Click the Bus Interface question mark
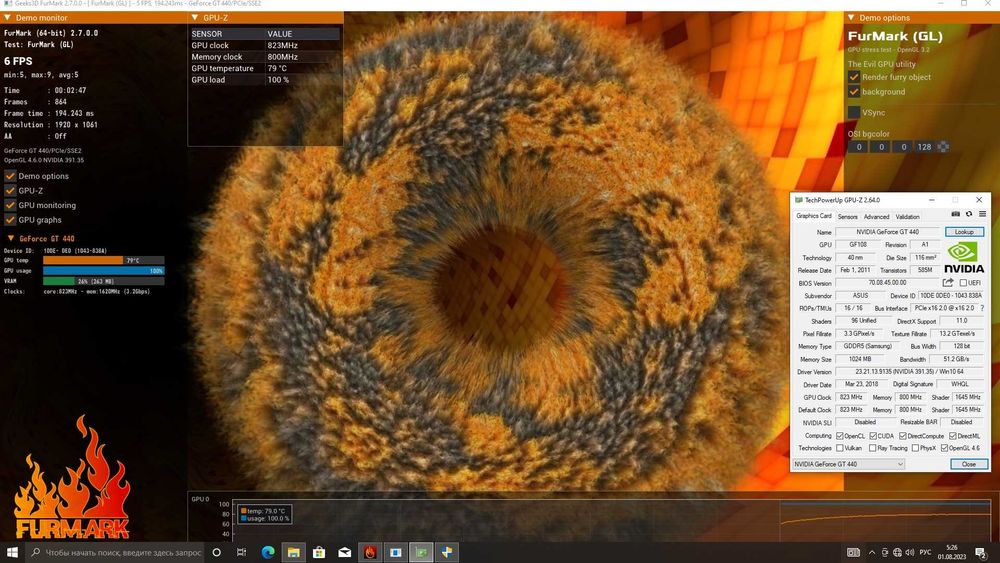This screenshot has height=563, width=1000. click(x=982, y=308)
